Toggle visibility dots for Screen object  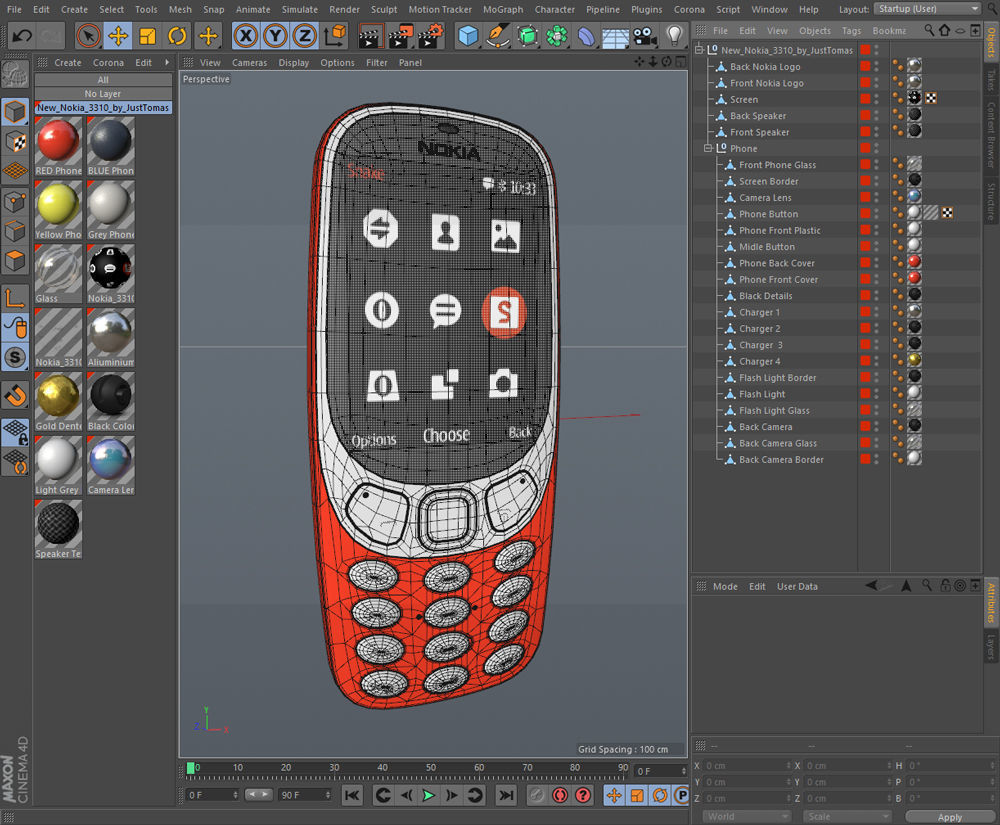876,99
